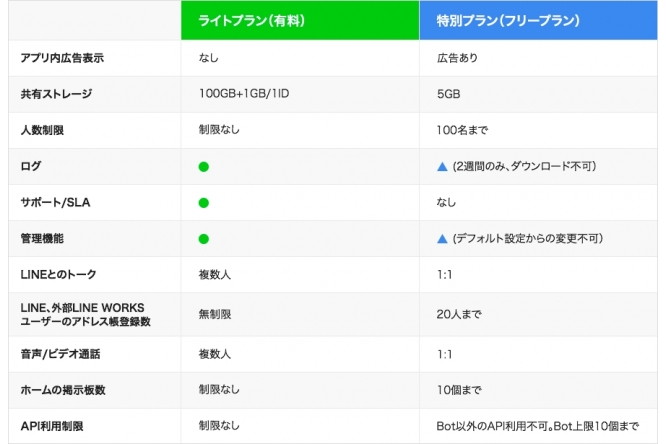Image resolution: width=666 pixels, height=444 pixels.
Task: Click the (デフォルト設定からの変更不可) text
Action: (528, 238)
